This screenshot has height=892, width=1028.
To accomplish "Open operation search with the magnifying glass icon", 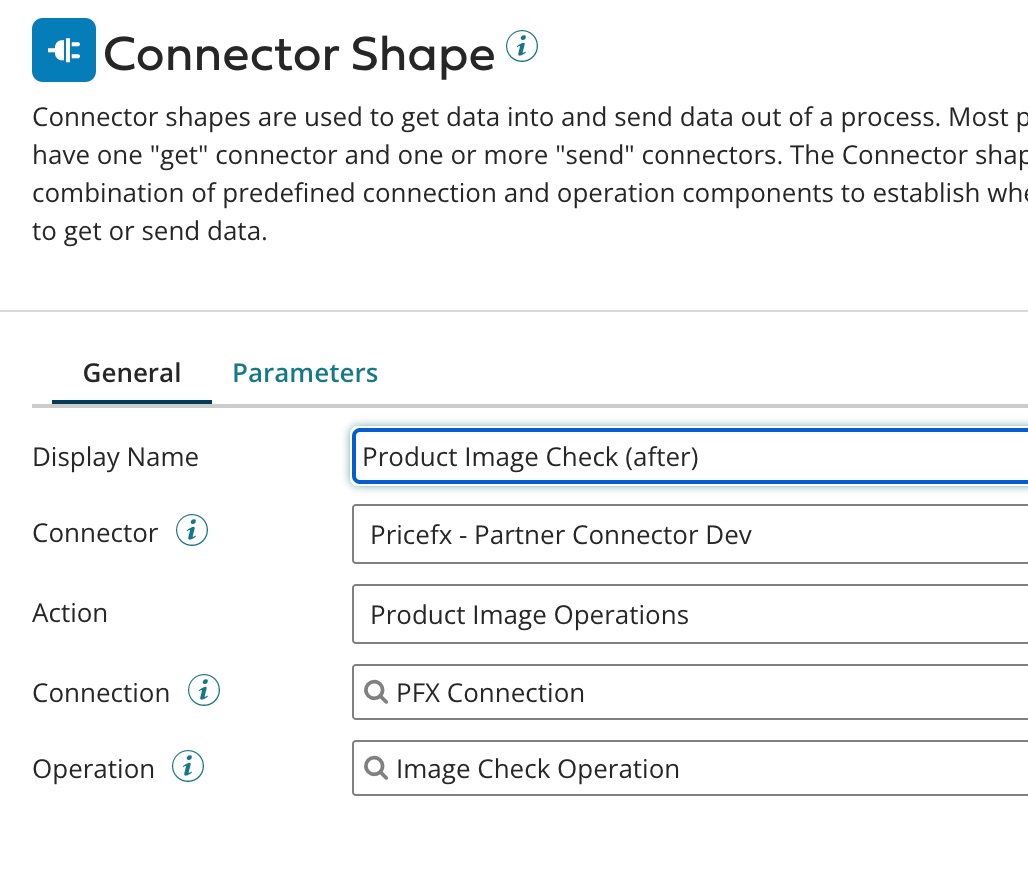I will pos(376,768).
